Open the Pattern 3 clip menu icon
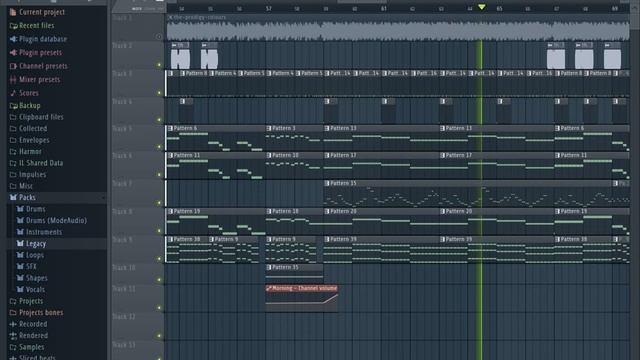Screen dimensions: 640x360 click(x=269, y=128)
